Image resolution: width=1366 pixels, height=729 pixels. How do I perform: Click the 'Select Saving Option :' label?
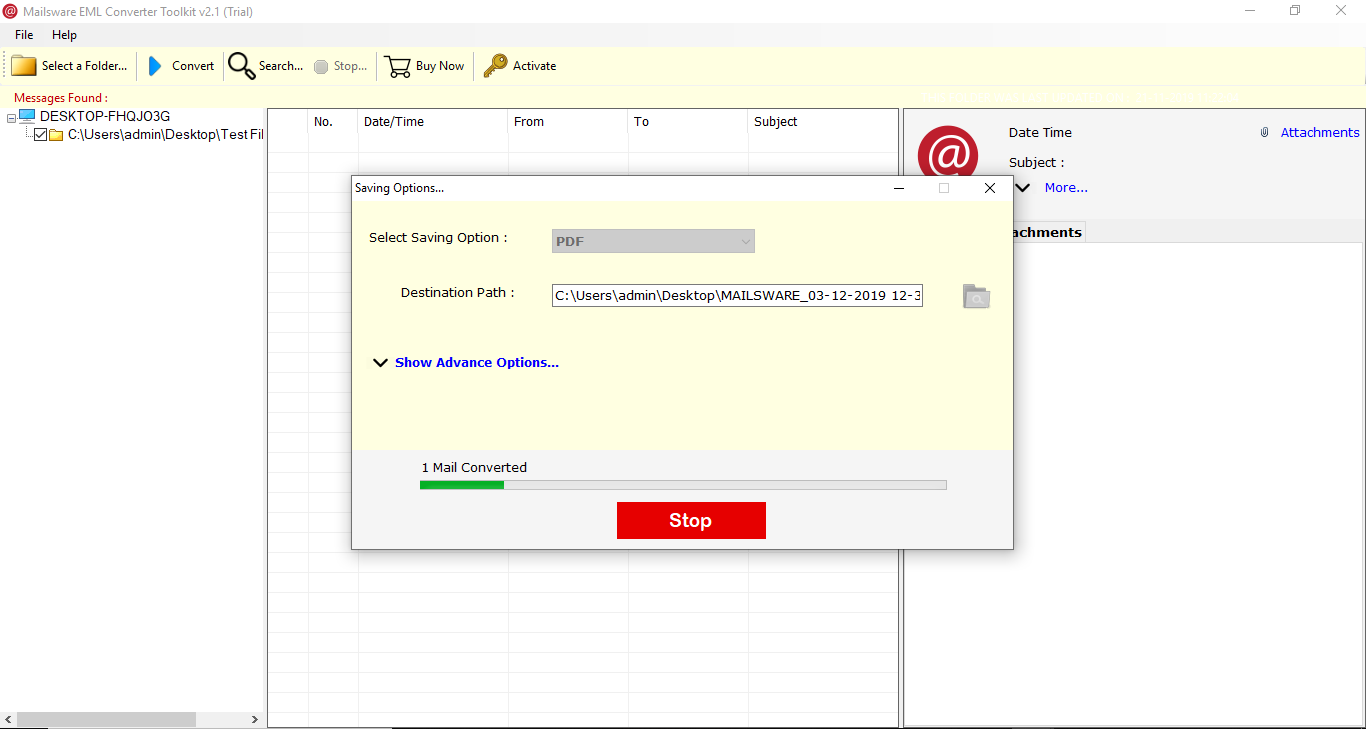438,238
